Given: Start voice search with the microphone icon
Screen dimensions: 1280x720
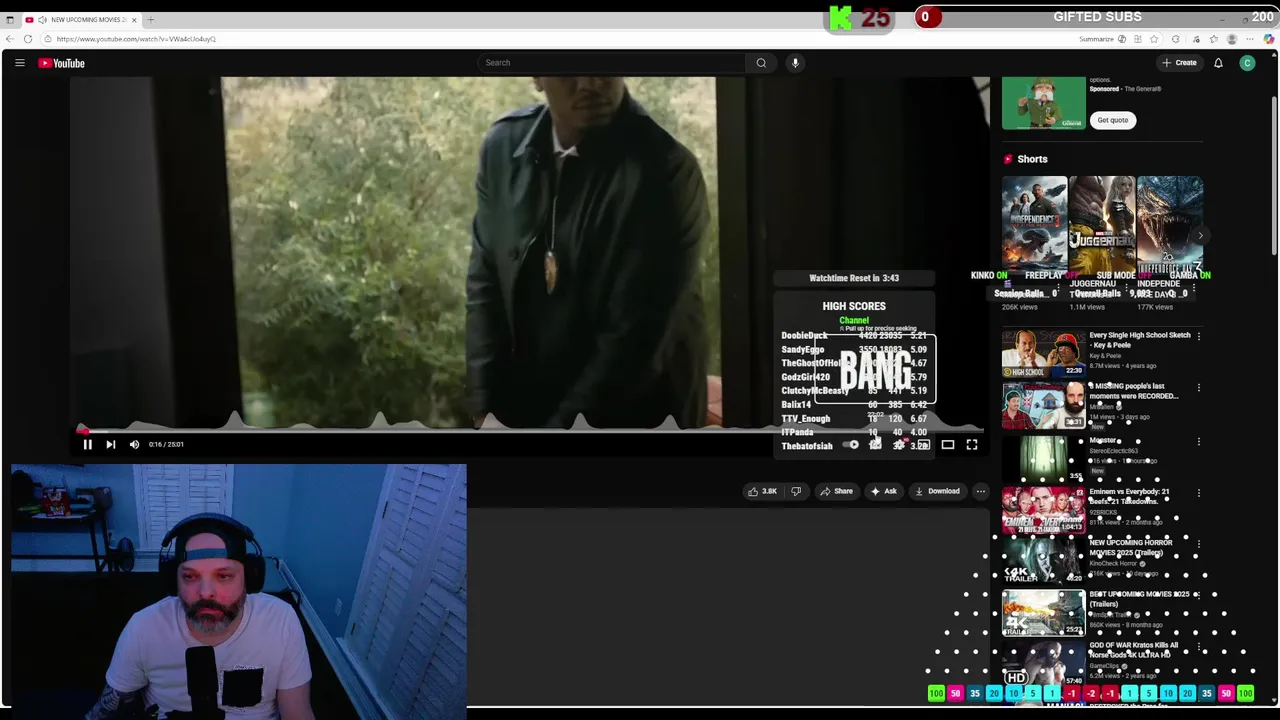Looking at the screenshot, I should [795, 63].
